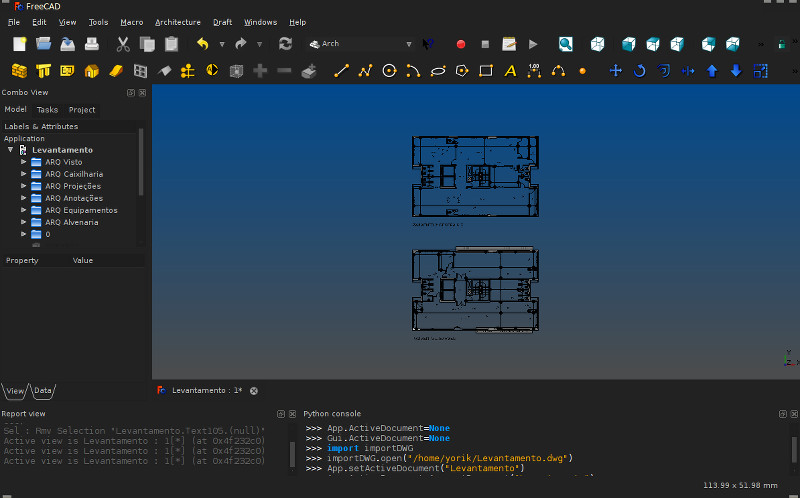800x498 pixels.
Task: Open the Macro menu
Action: click(x=132, y=22)
